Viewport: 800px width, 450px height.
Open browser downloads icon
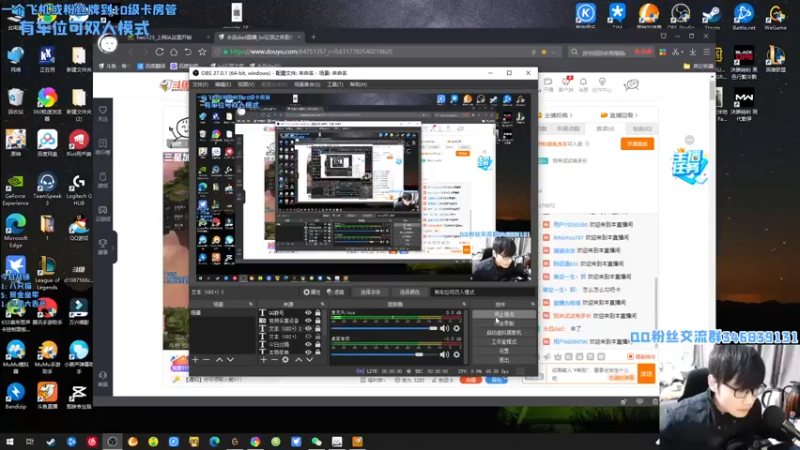tap(692, 52)
